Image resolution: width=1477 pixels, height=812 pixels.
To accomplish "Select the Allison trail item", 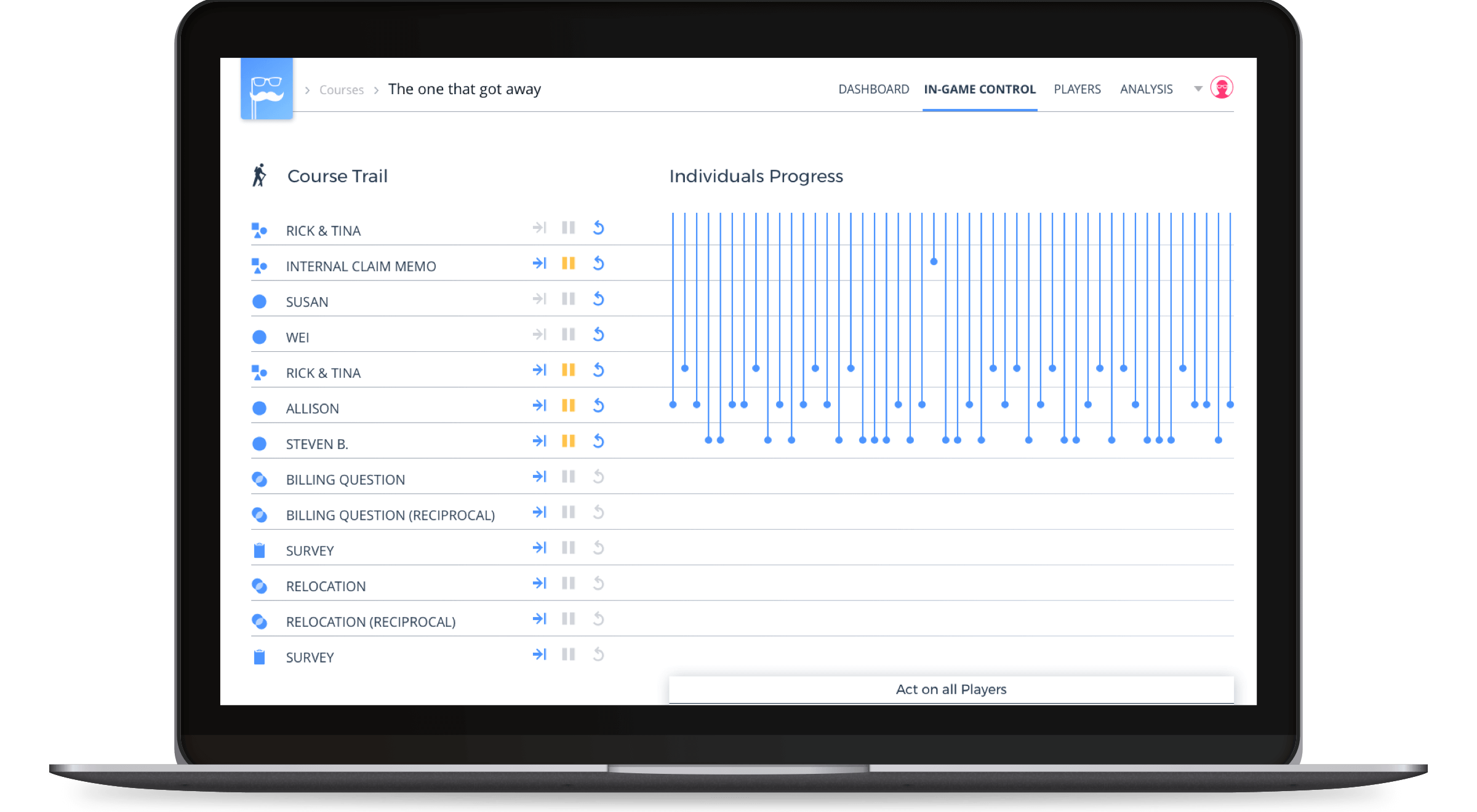I will pyautogui.click(x=312, y=408).
